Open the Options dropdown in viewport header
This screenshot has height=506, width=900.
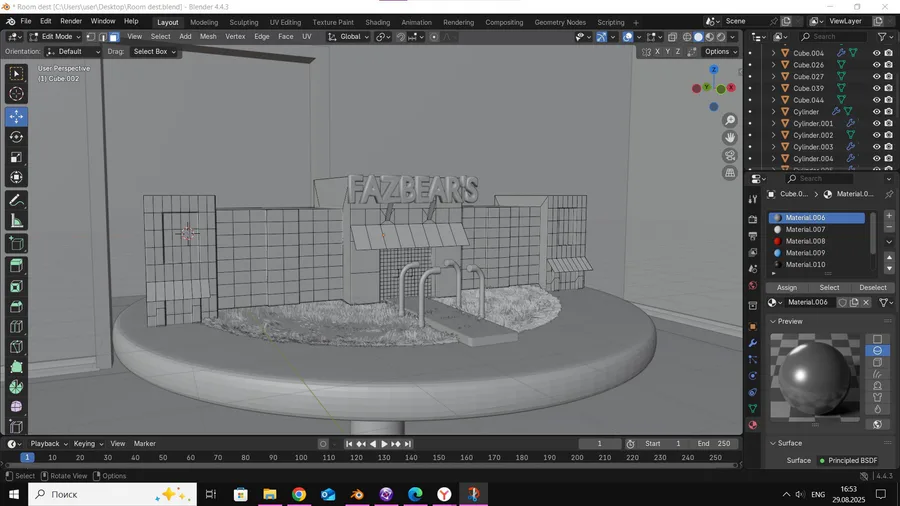tap(721, 52)
